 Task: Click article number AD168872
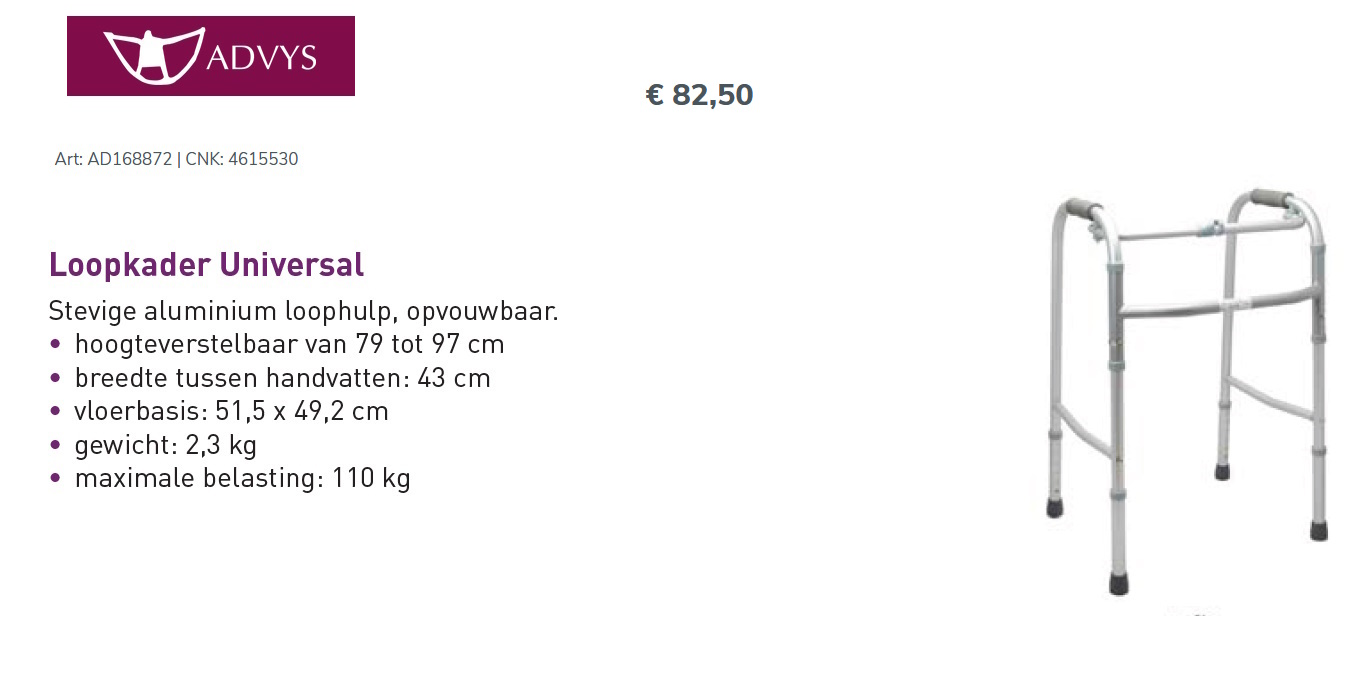tap(129, 159)
